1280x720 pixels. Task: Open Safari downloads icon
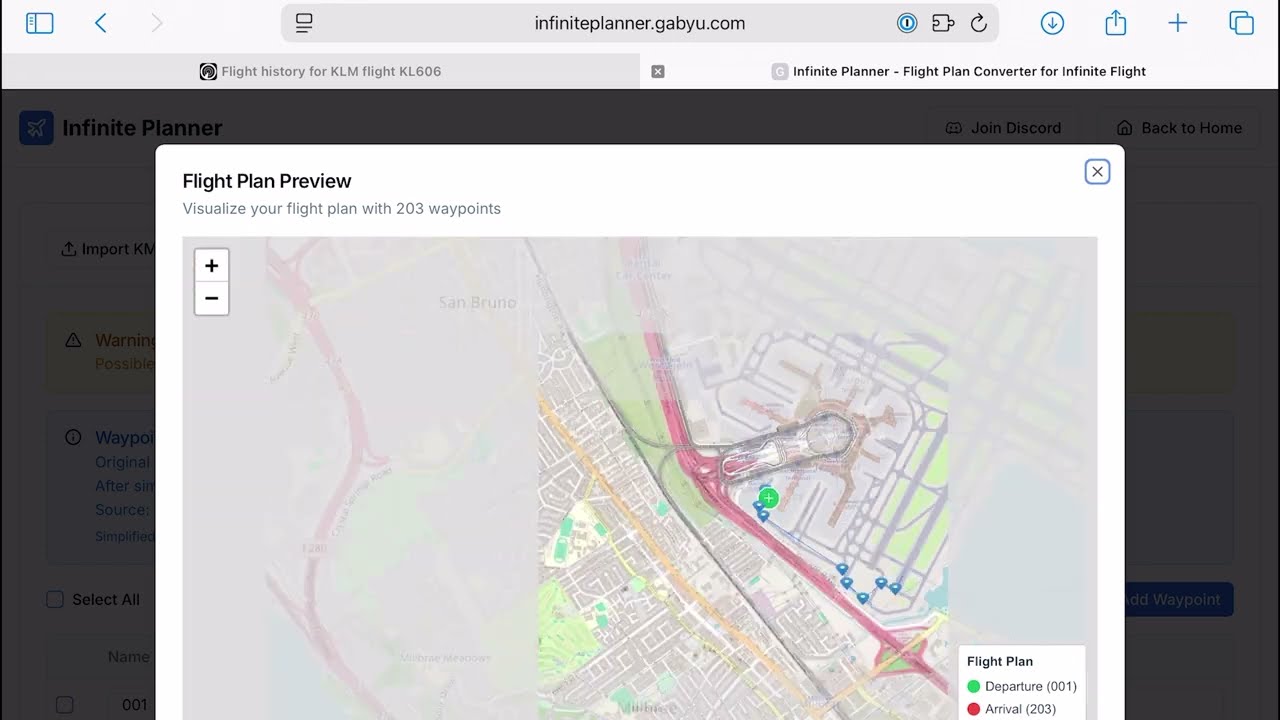click(x=1052, y=23)
